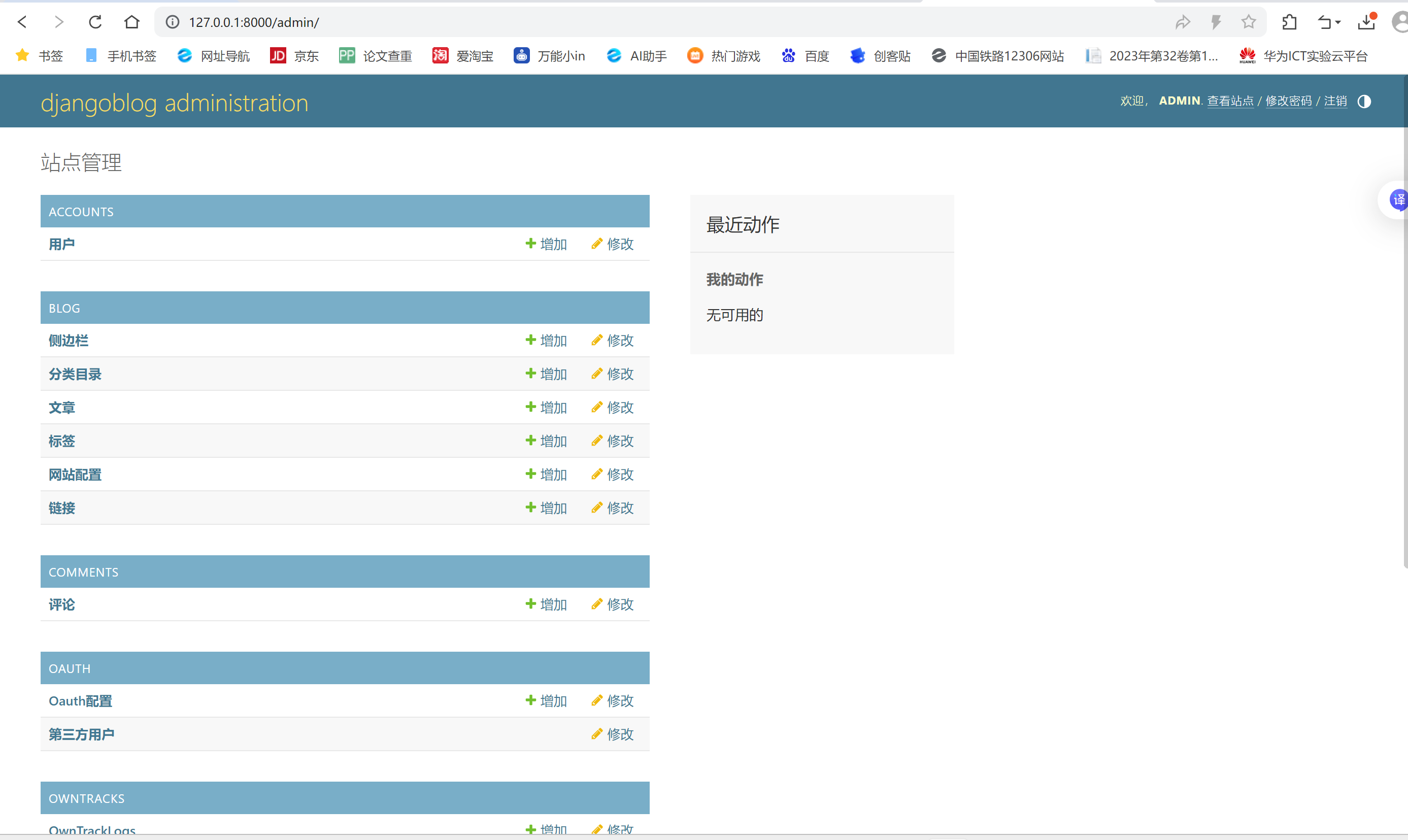Open 华为ICT实验云平台 bookmark

[x=1303, y=55]
